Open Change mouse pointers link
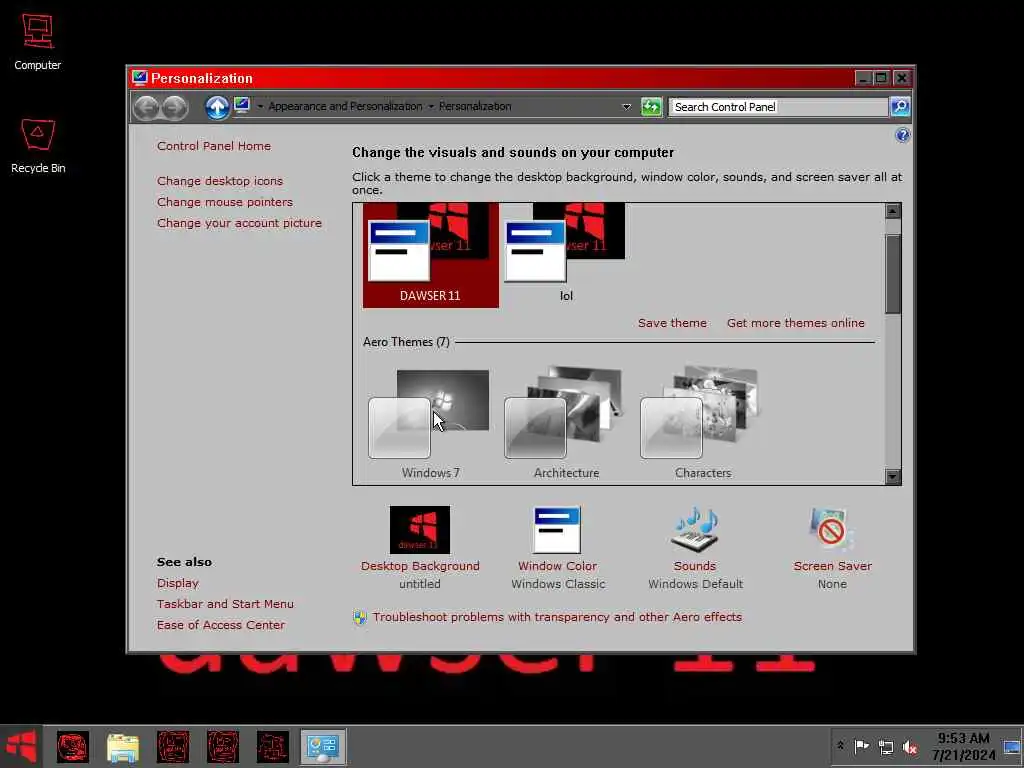 (x=225, y=202)
